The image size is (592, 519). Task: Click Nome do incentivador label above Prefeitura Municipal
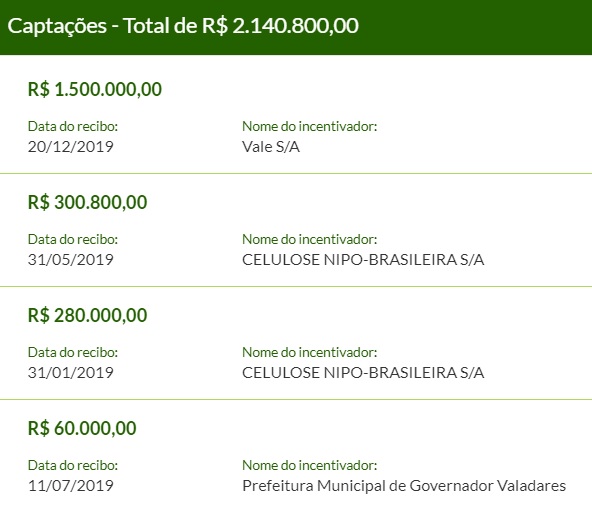(x=310, y=465)
